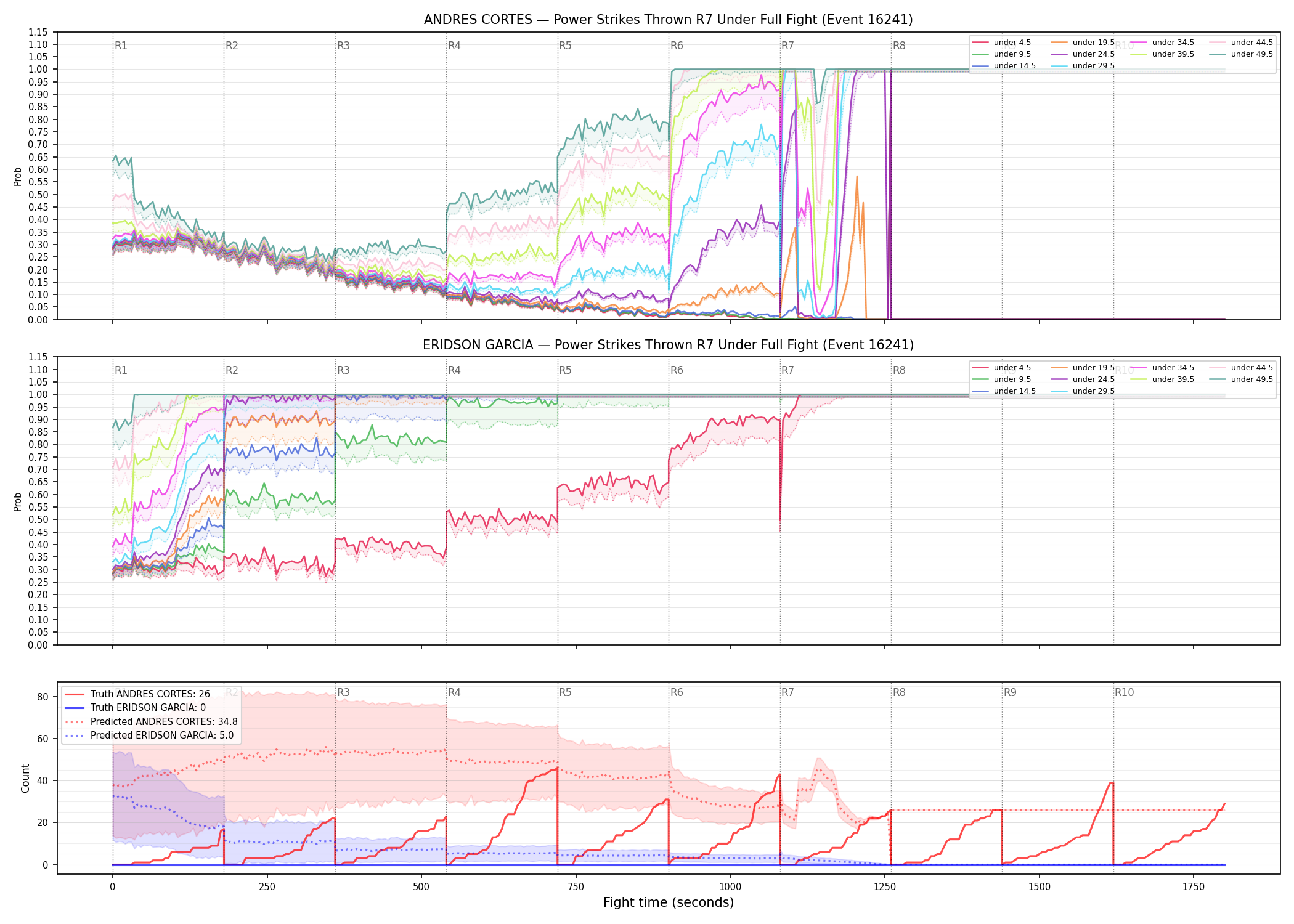This screenshot has height=924, width=1294.
Task: Click the 'Predicted ANDRES CORTES: 34.8' legend entry
Action: [151, 722]
